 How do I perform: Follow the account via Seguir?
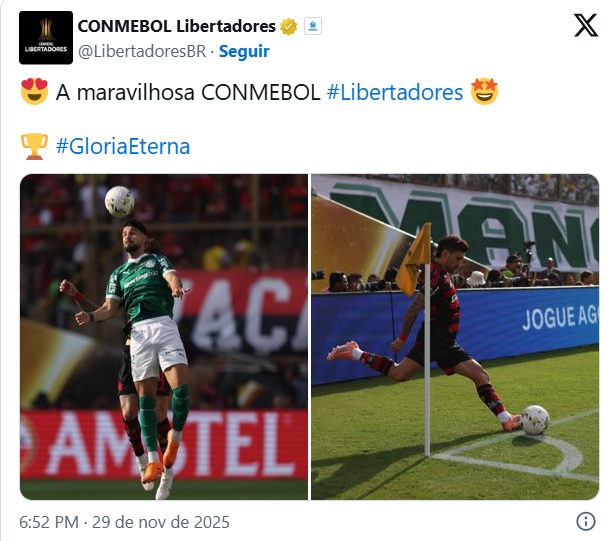click(x=244, y=51)
